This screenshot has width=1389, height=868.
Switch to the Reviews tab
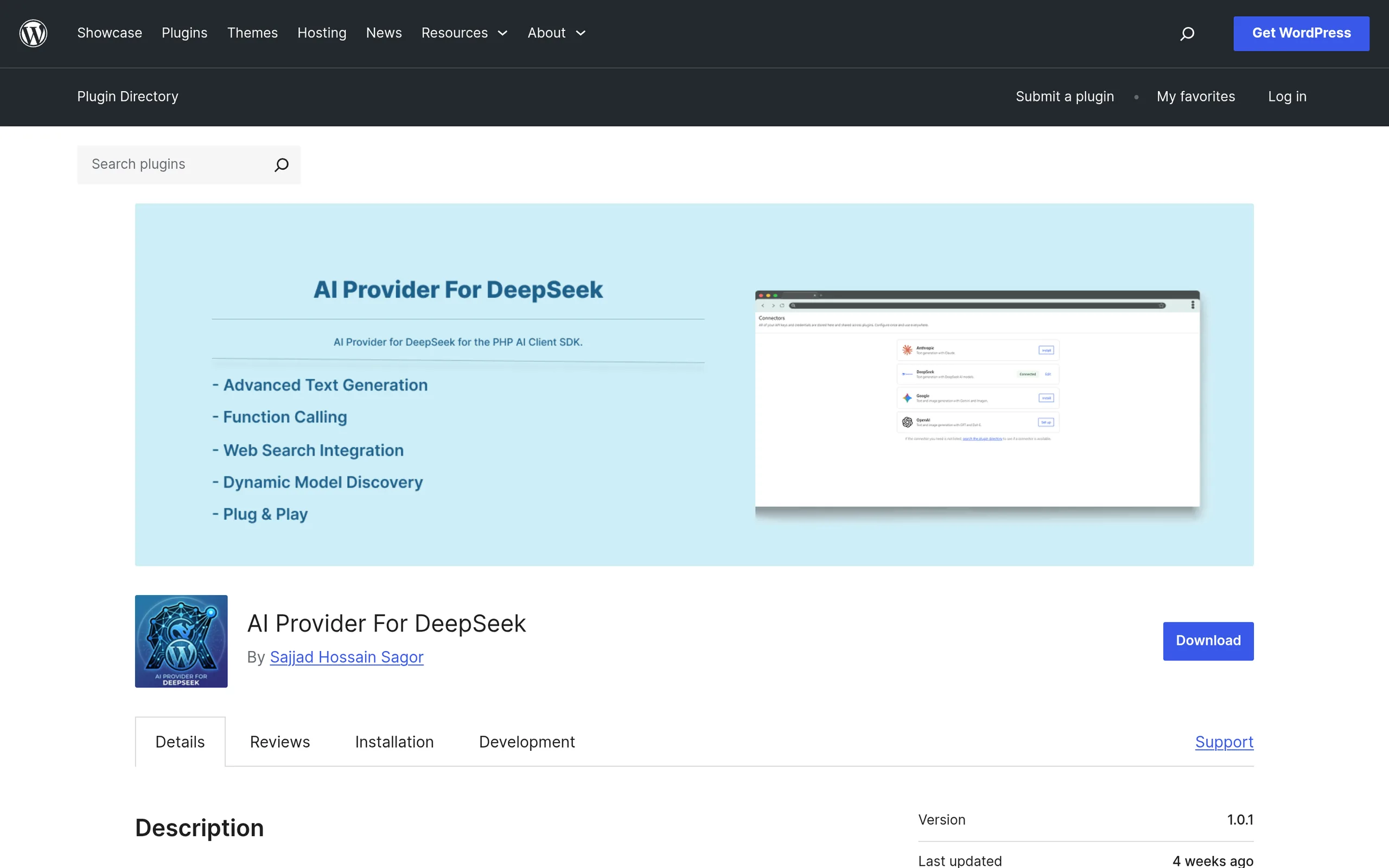pos(280,742)
